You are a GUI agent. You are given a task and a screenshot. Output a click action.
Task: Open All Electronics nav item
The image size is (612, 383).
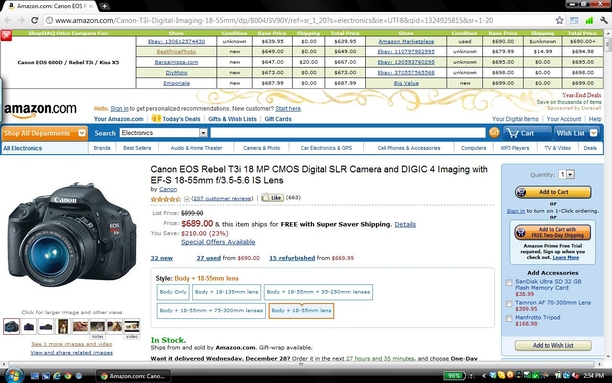point(23,148)
